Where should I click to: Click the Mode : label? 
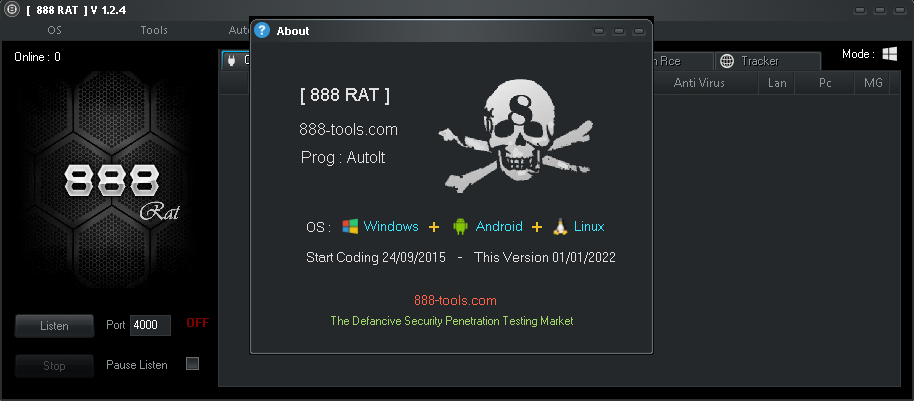coord(859,54)
